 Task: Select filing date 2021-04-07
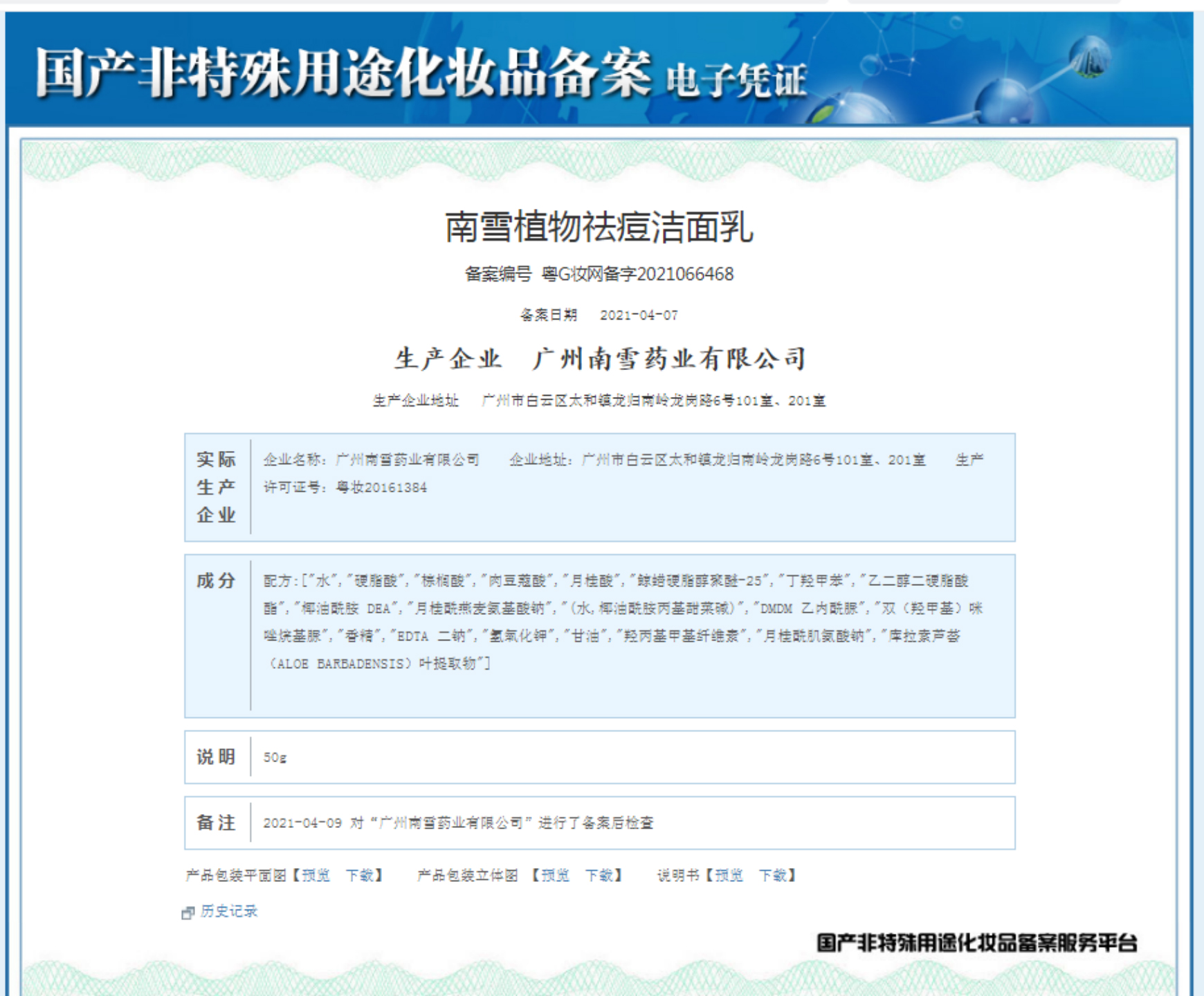[x=639, y=315]
